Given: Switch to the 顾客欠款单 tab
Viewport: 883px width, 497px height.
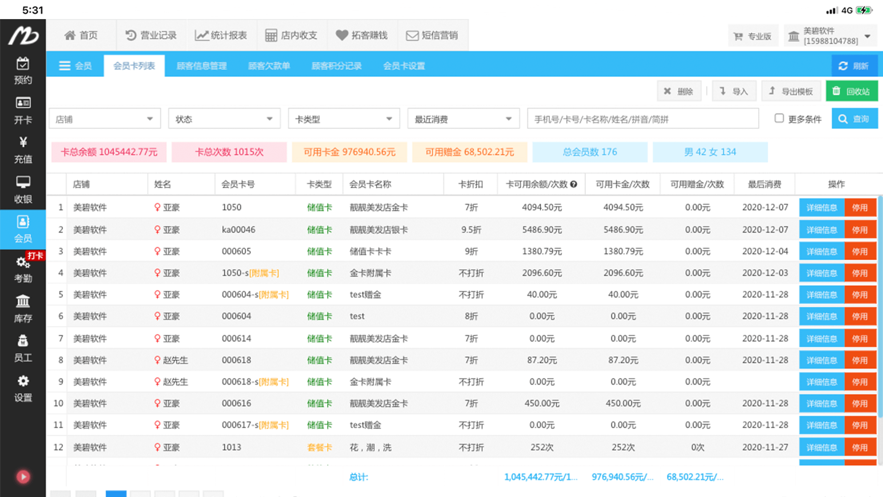Looking at the screenshot, I should (269, 66).
